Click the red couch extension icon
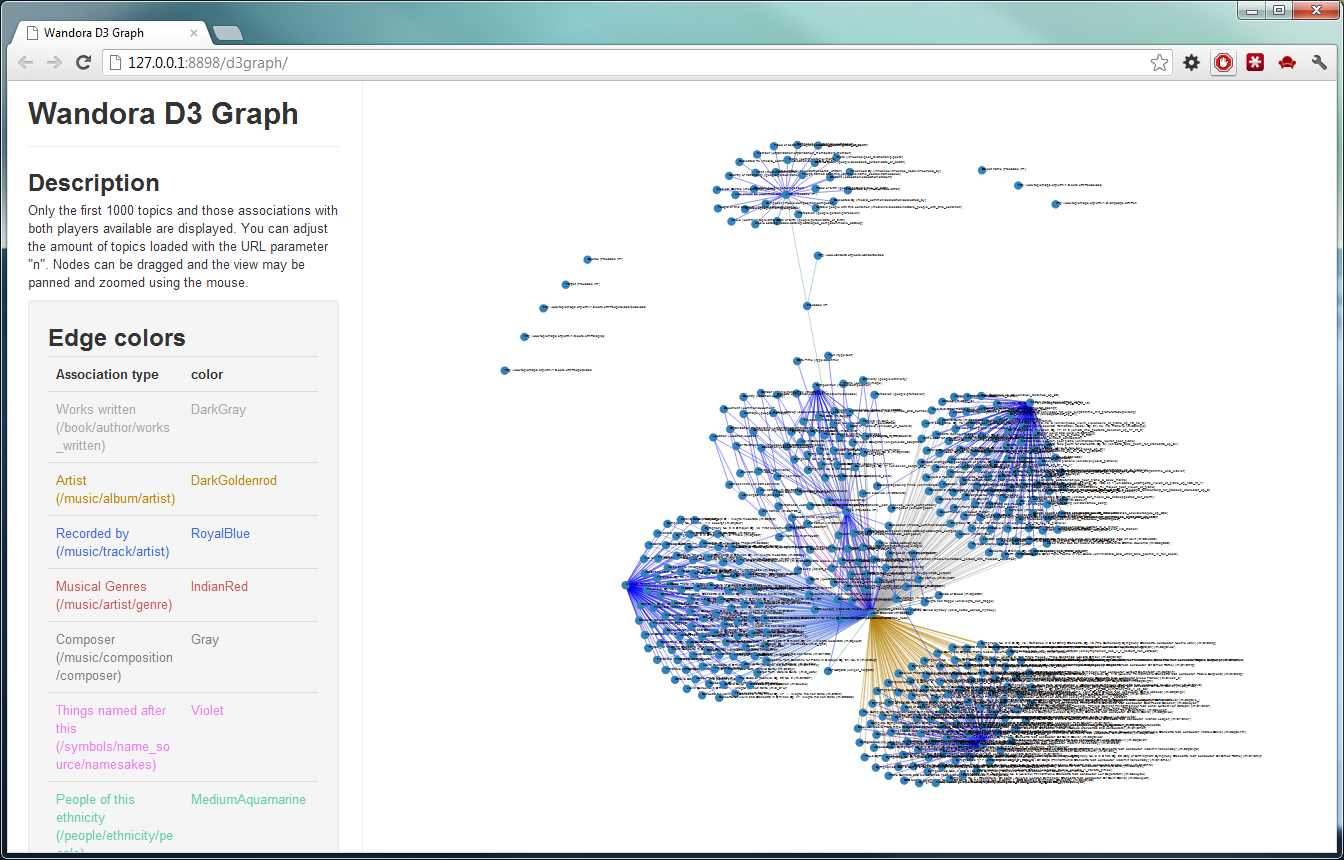This screenshot has height=860, width=1344. pos(1287,63)
